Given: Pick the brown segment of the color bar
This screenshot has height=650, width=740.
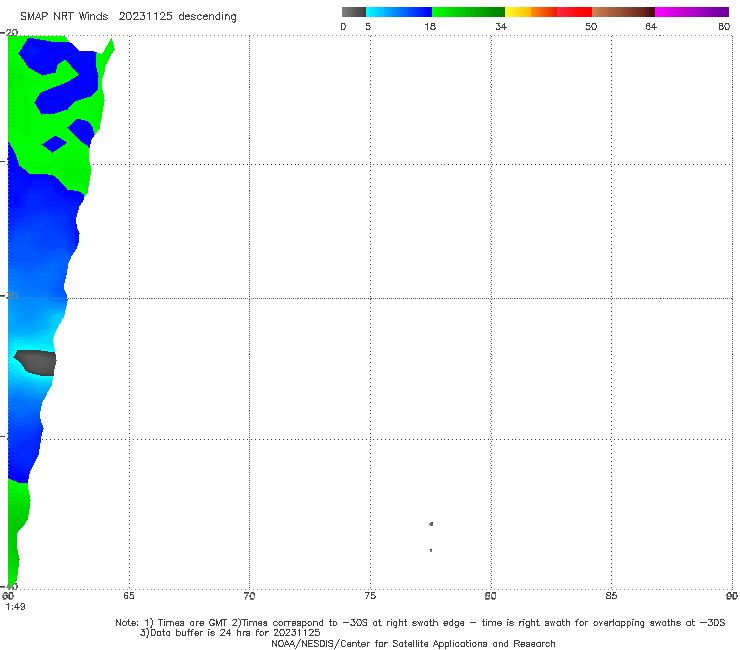Looking at the screenshot, I should [x=623, y=12].
